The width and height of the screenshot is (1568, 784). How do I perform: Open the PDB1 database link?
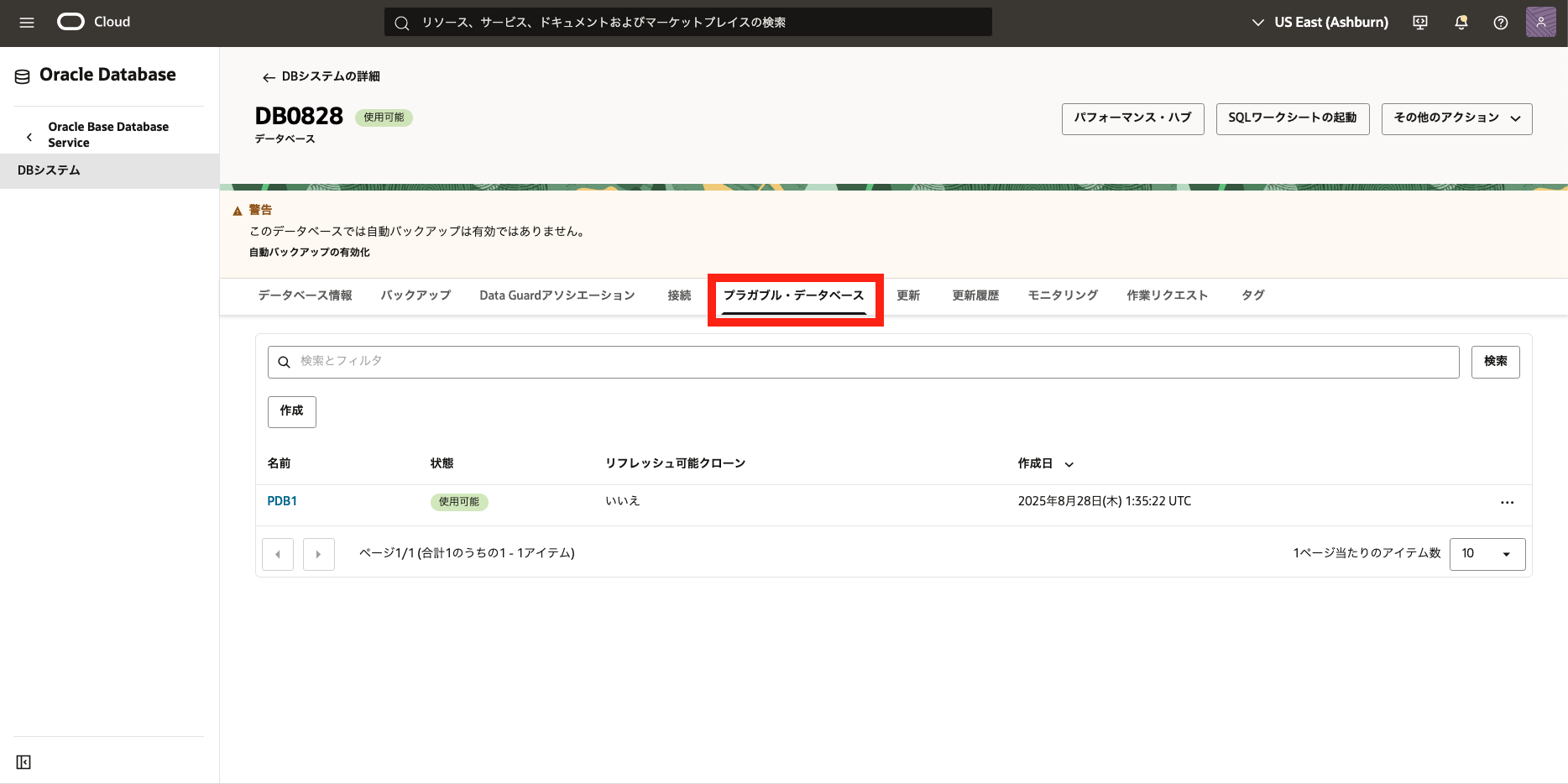coord(282,501)
